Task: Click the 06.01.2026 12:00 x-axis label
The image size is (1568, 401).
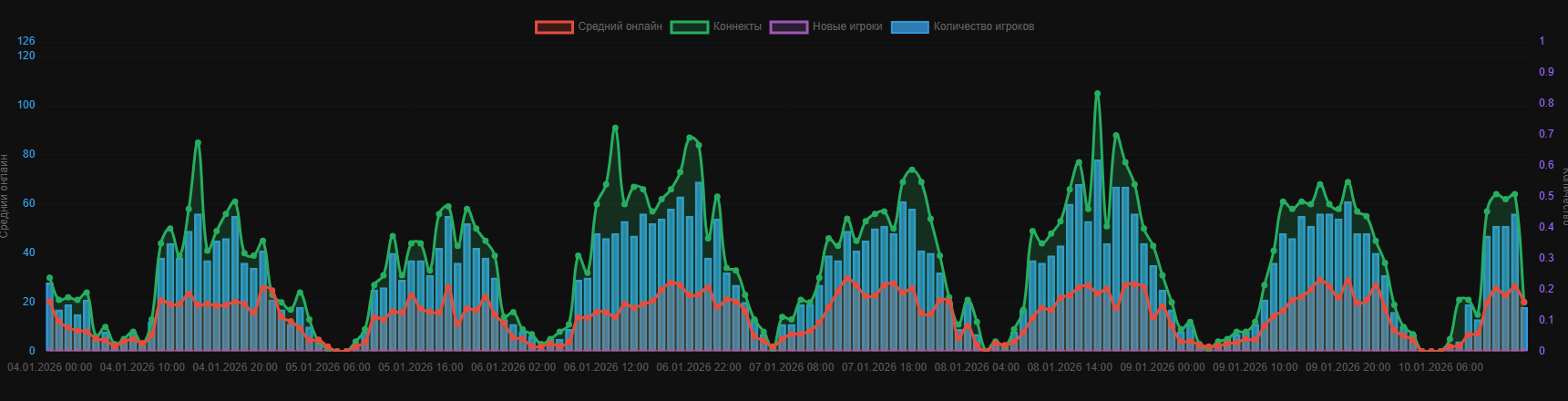Action: 606,368
